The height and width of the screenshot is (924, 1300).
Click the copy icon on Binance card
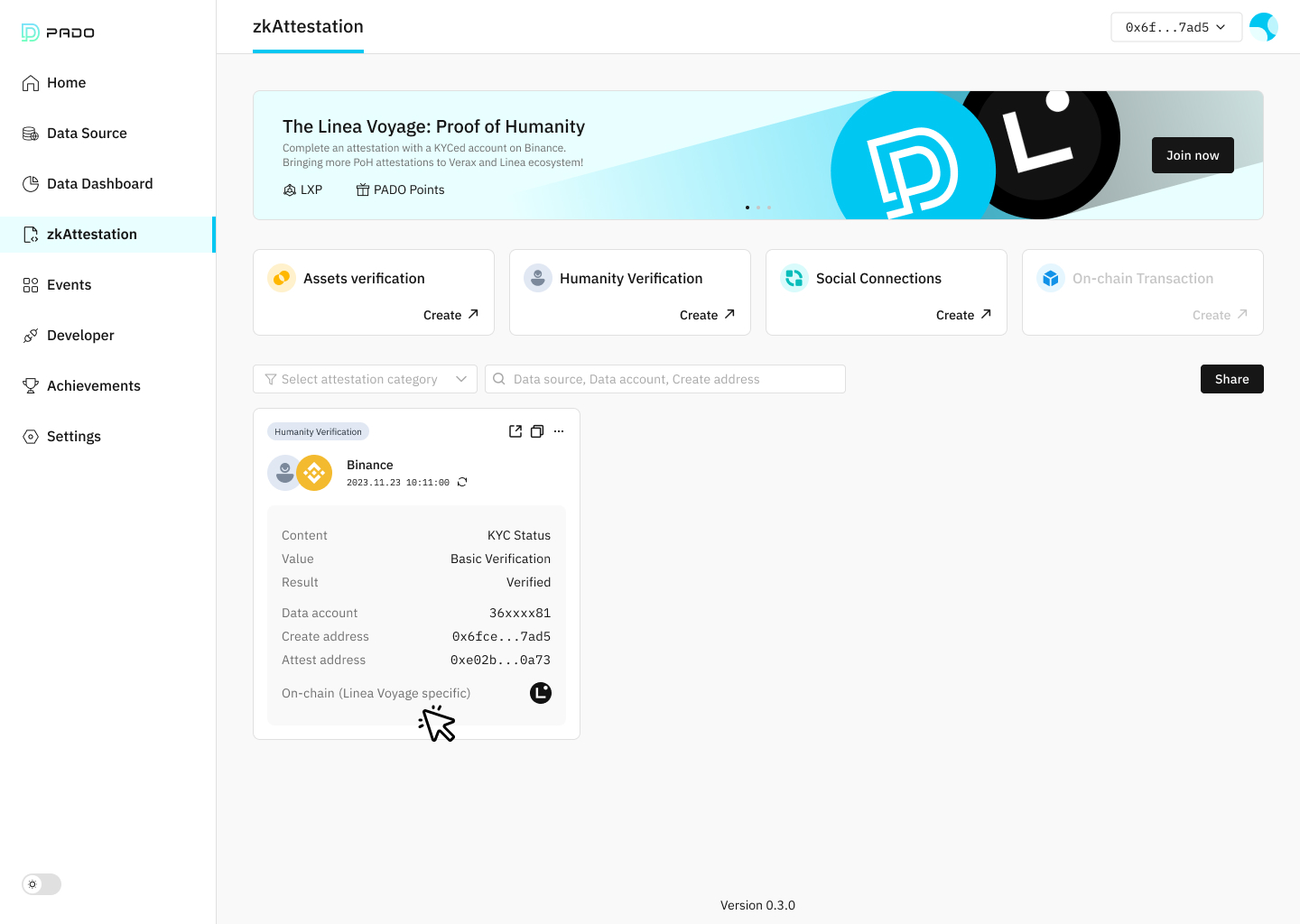coord(537,431)
